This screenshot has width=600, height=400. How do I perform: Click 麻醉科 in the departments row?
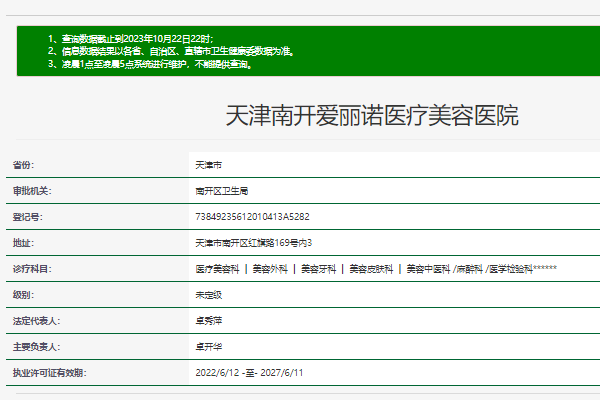pyautogui.click(x=469, y=269)
